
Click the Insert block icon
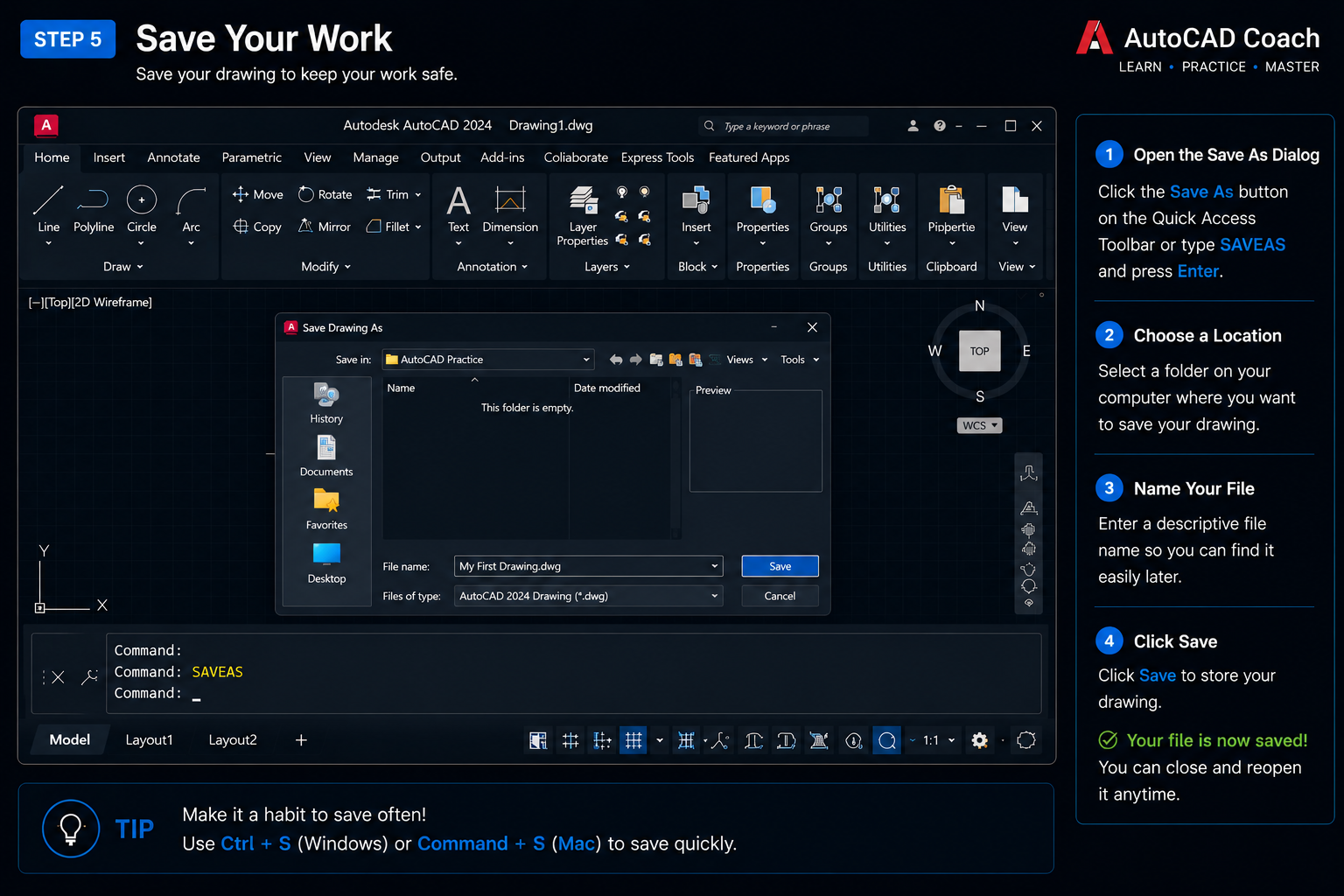pos(696,199)
